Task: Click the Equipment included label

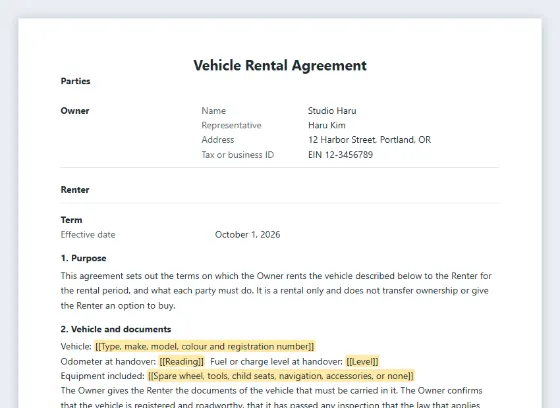Action: coord(102,376)
